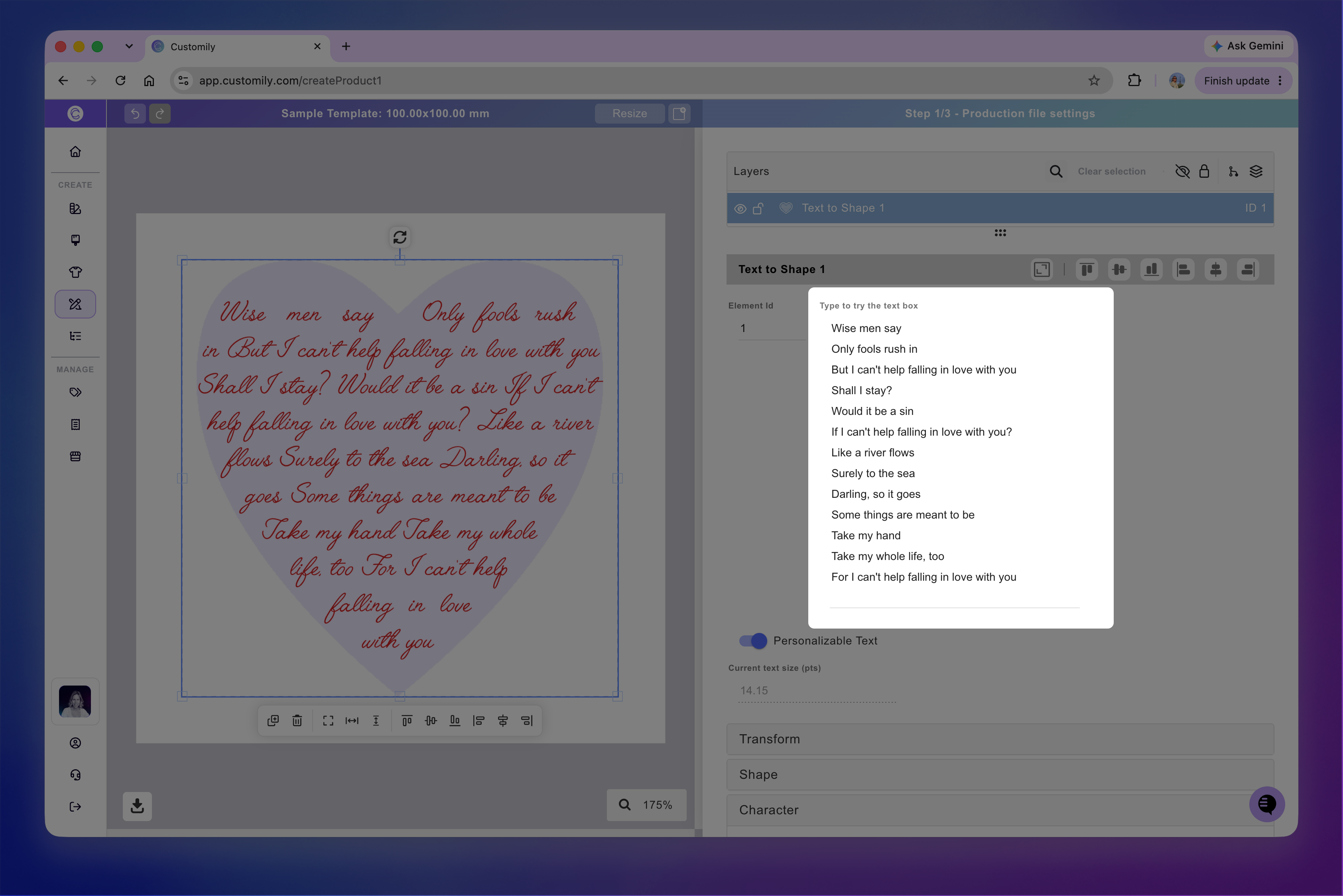
Task: Expand the Transform section
Action: coord(1000,739)
